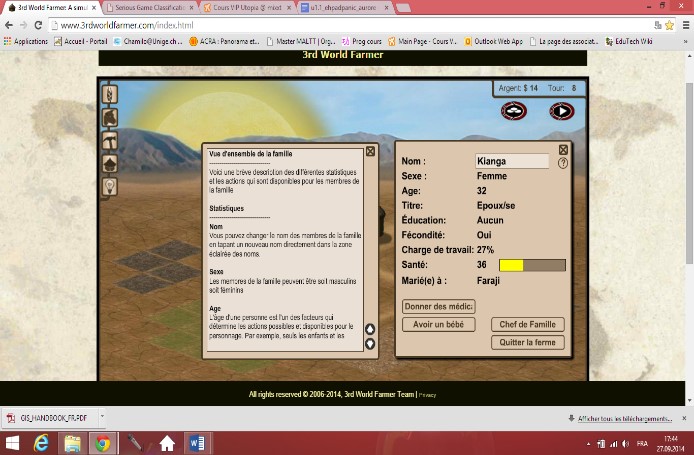Open the Chamilo@Unige.ch bookmark
This screenshot has height=455, width=694.
[148, 41]
